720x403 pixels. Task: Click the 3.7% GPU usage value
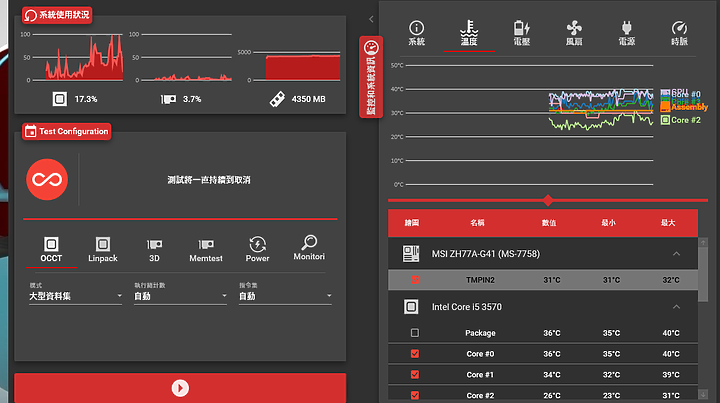pyautogui.click(x=192, y=99)
